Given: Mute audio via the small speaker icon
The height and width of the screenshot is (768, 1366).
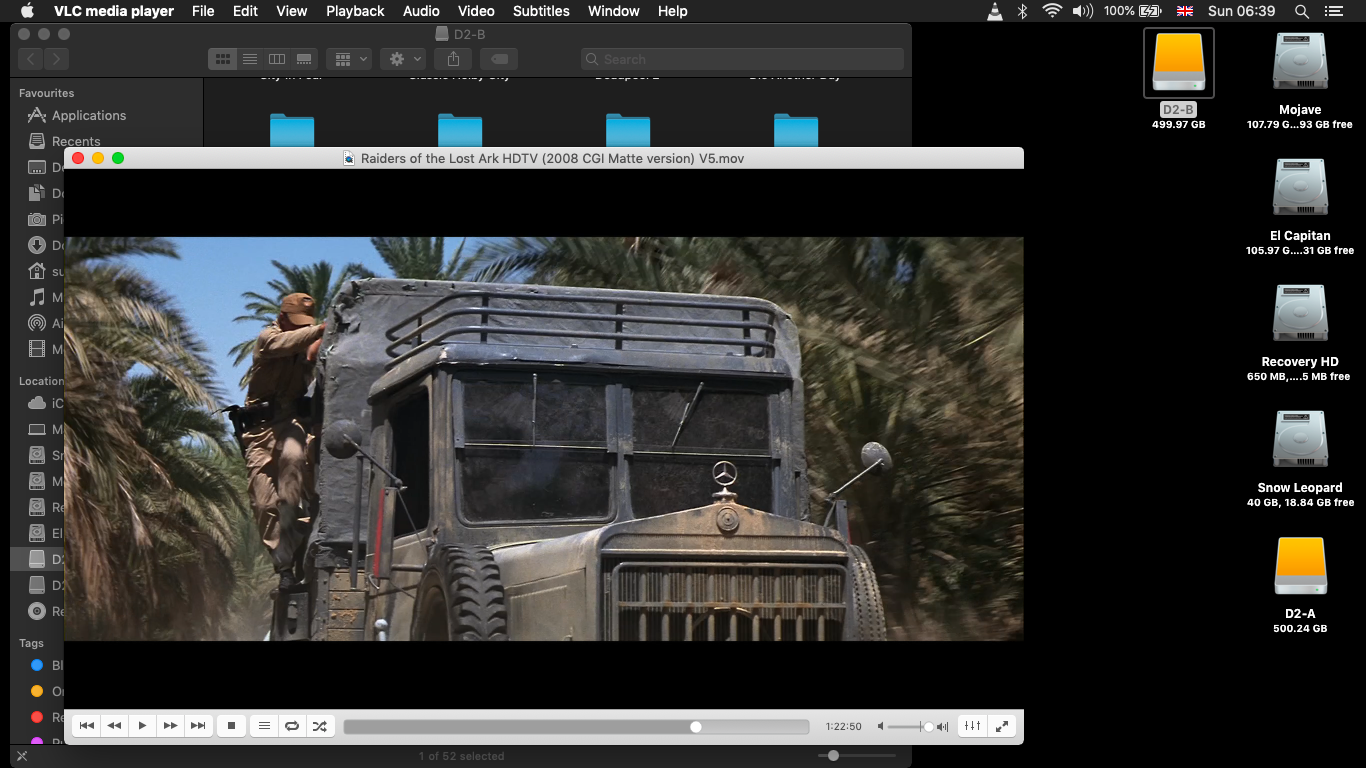Looking at the screenshot, I should (x=881, y=727).
